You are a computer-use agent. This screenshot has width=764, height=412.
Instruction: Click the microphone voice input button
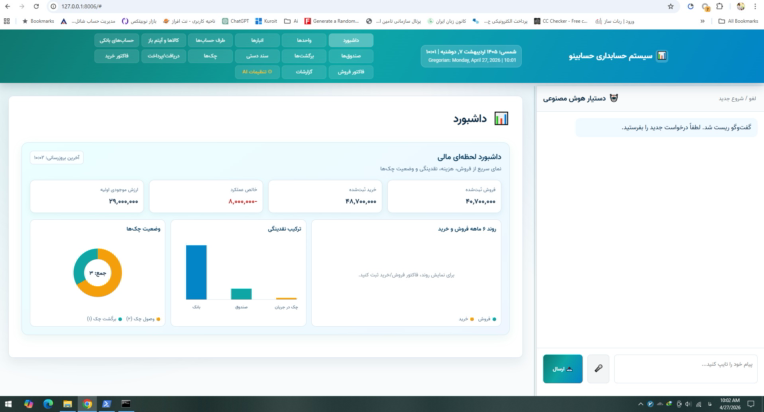[x=598, y=369]
